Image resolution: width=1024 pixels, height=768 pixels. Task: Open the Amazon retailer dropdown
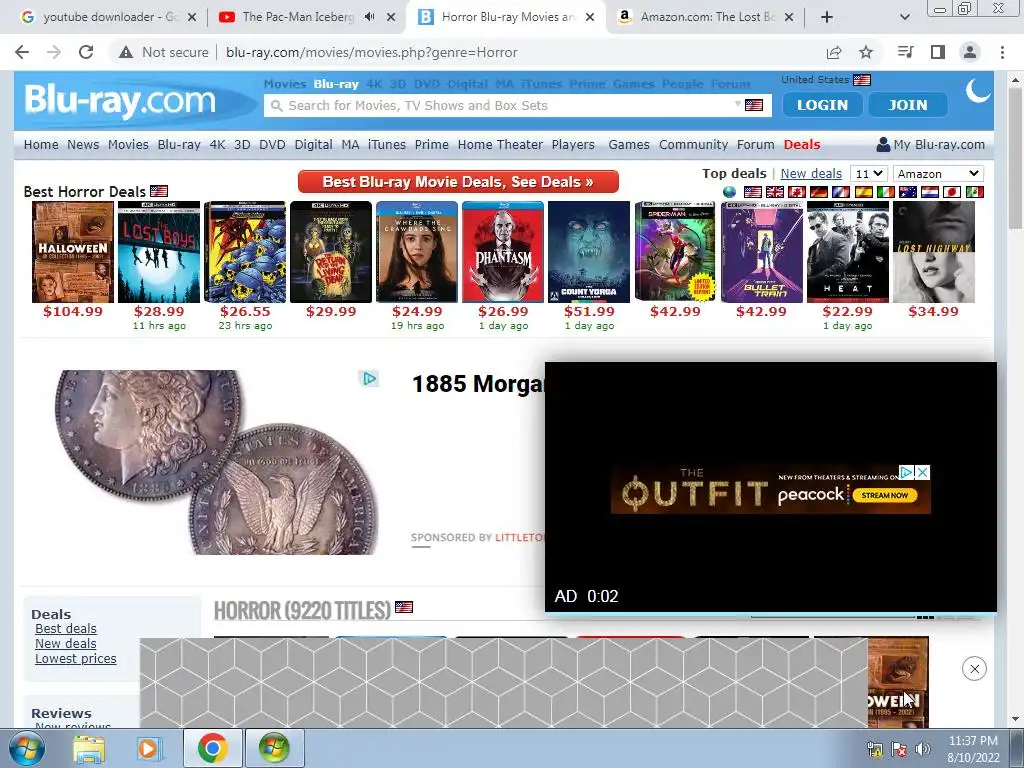(x=938, y=174)
